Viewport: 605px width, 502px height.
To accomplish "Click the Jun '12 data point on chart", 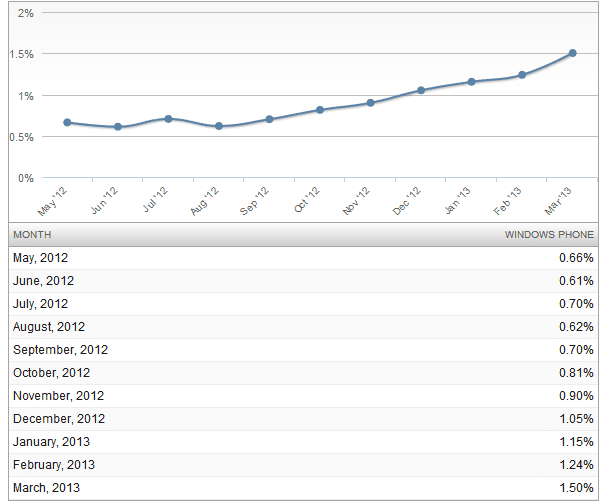I will tap(118, 127).
